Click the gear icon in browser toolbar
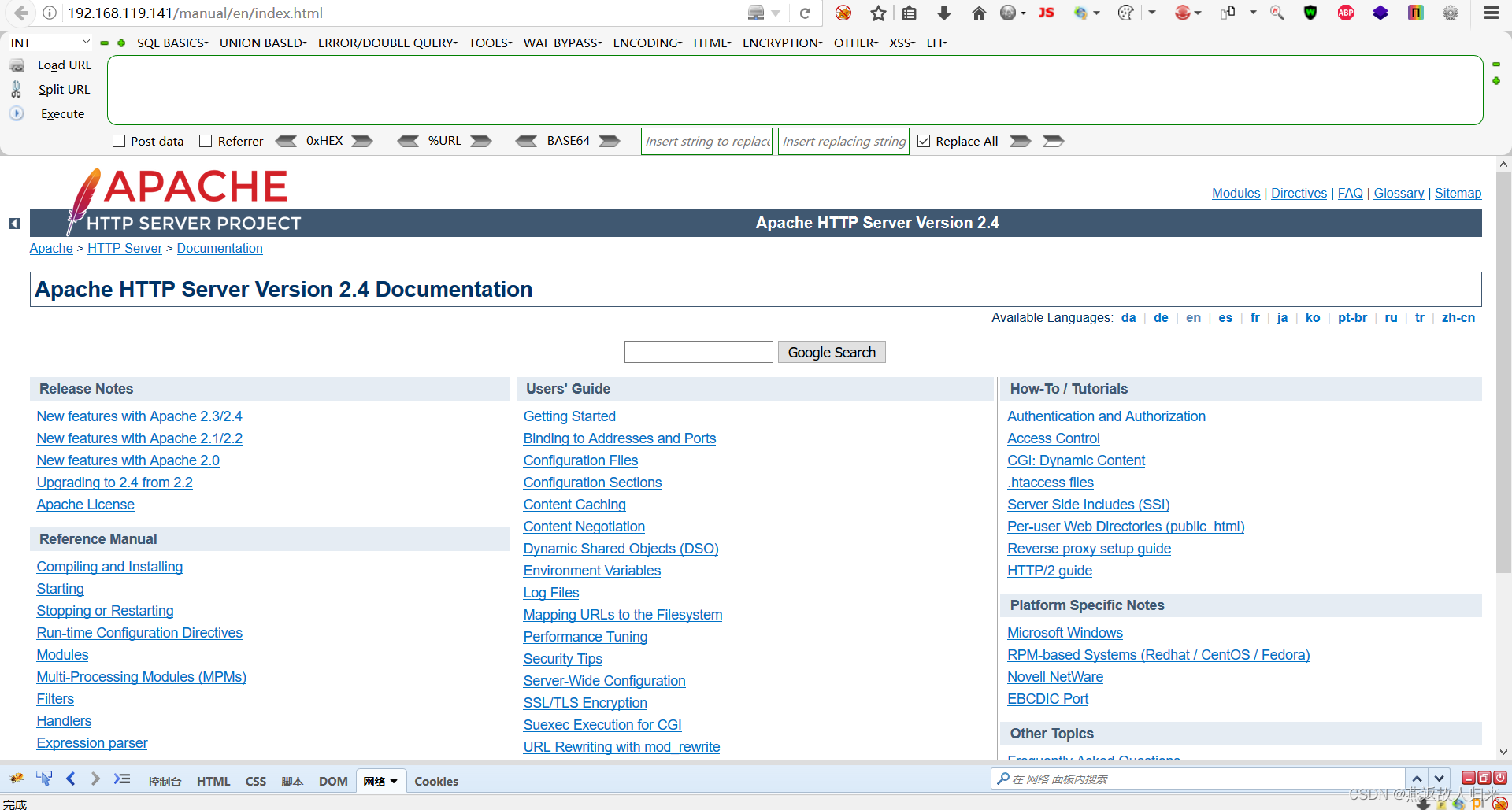The image size is (1512, 810). click(x=1451, y=13)
